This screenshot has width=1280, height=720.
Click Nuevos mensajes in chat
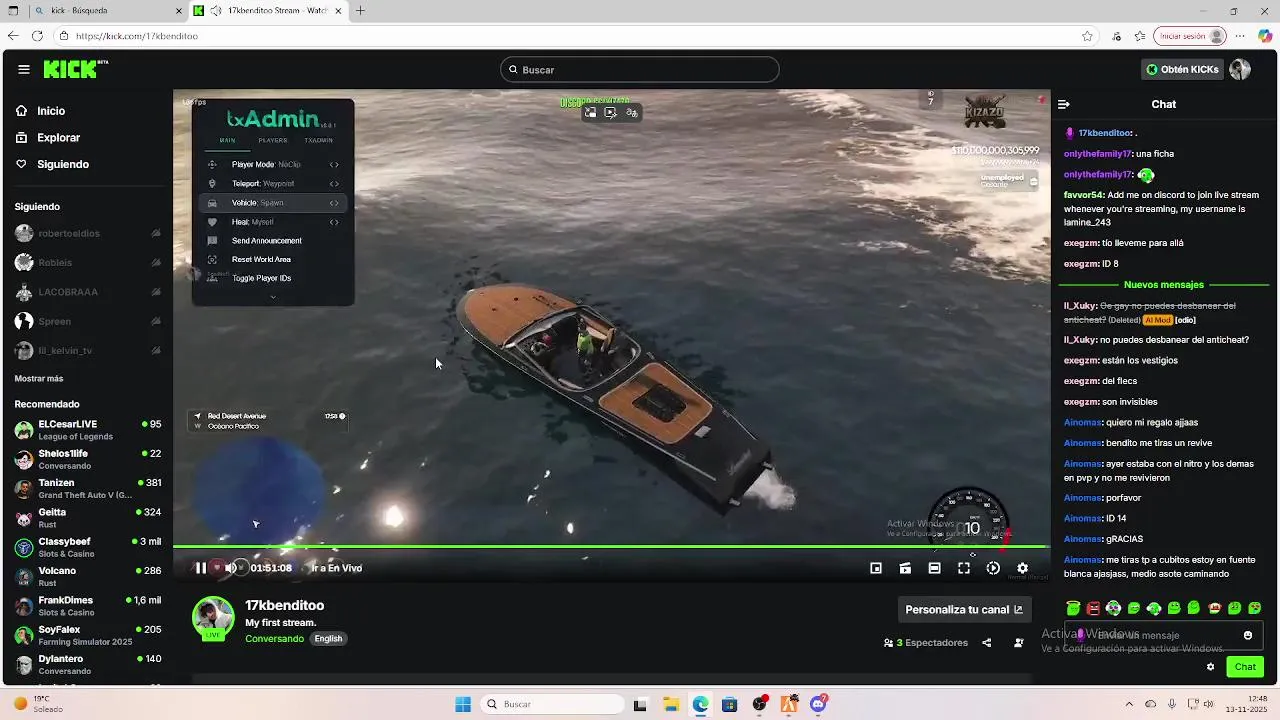[x=1164, y=285]
